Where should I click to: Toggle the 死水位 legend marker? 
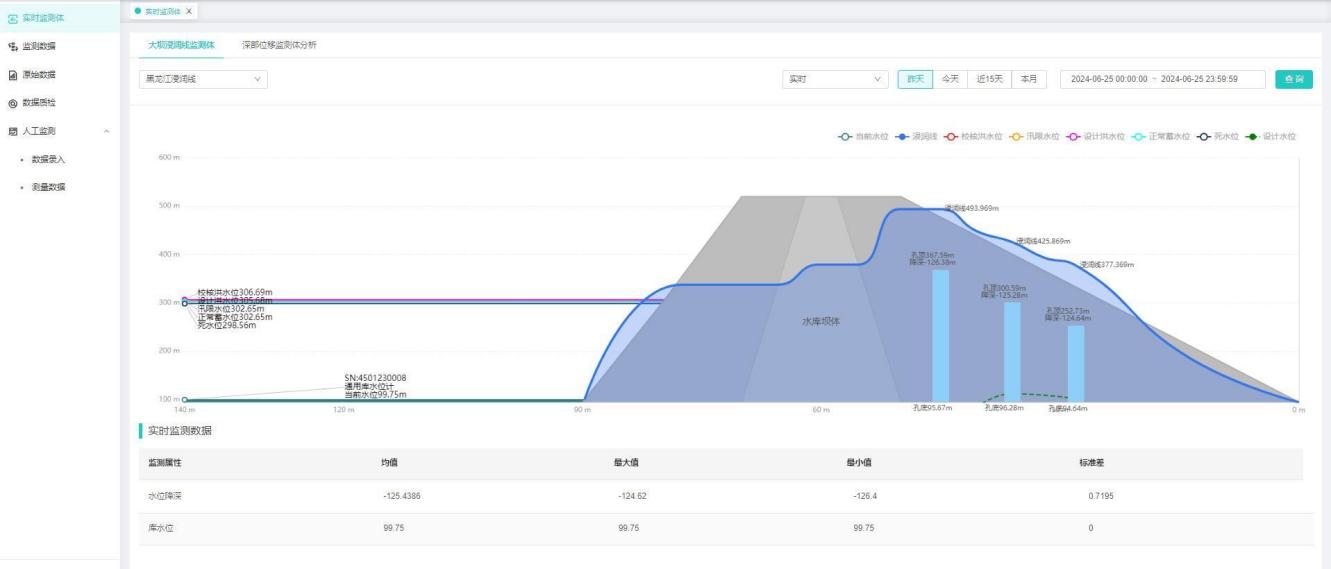tap(1208, 136)
